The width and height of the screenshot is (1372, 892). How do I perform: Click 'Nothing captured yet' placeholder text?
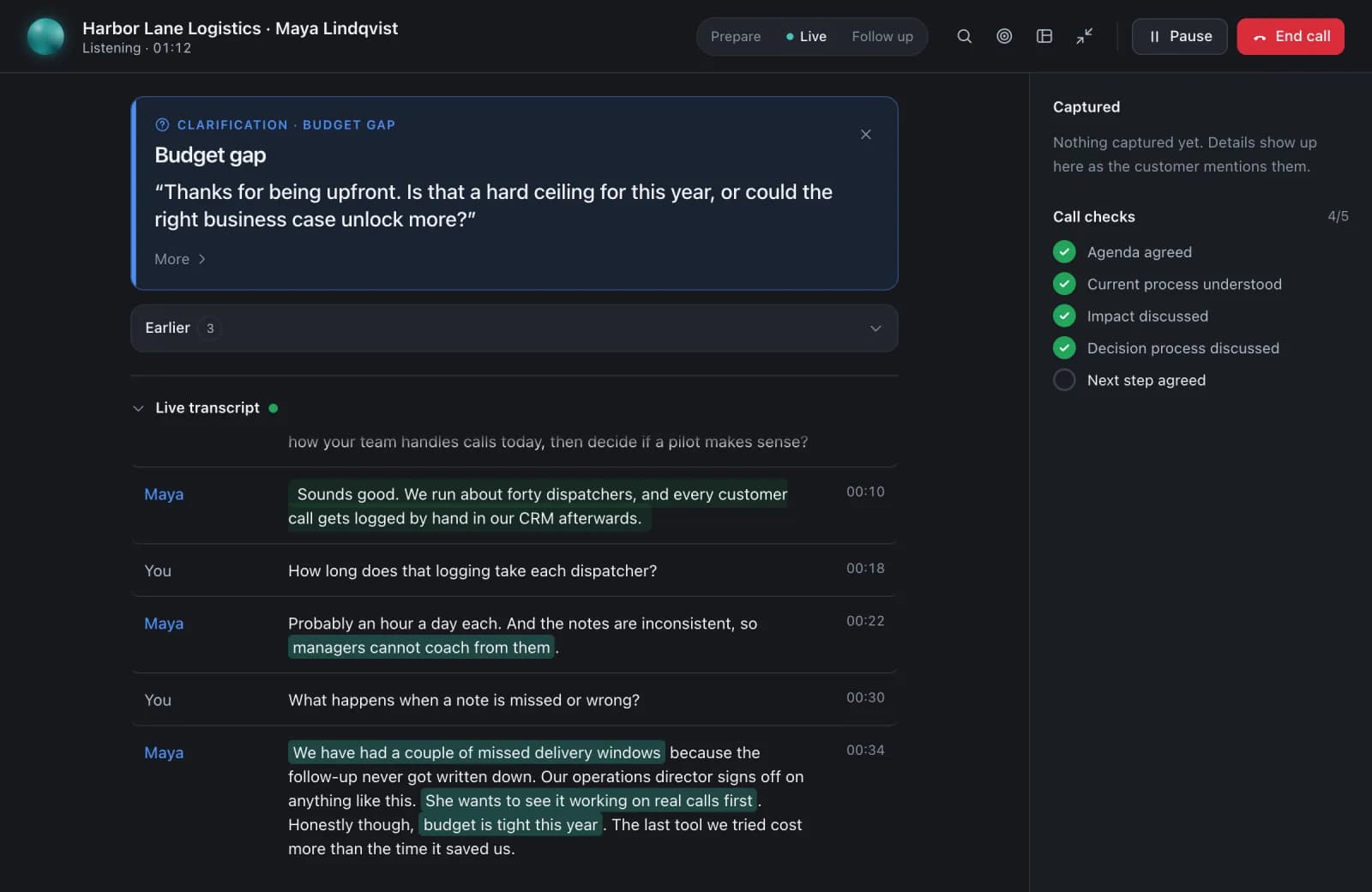point(1185,154)
